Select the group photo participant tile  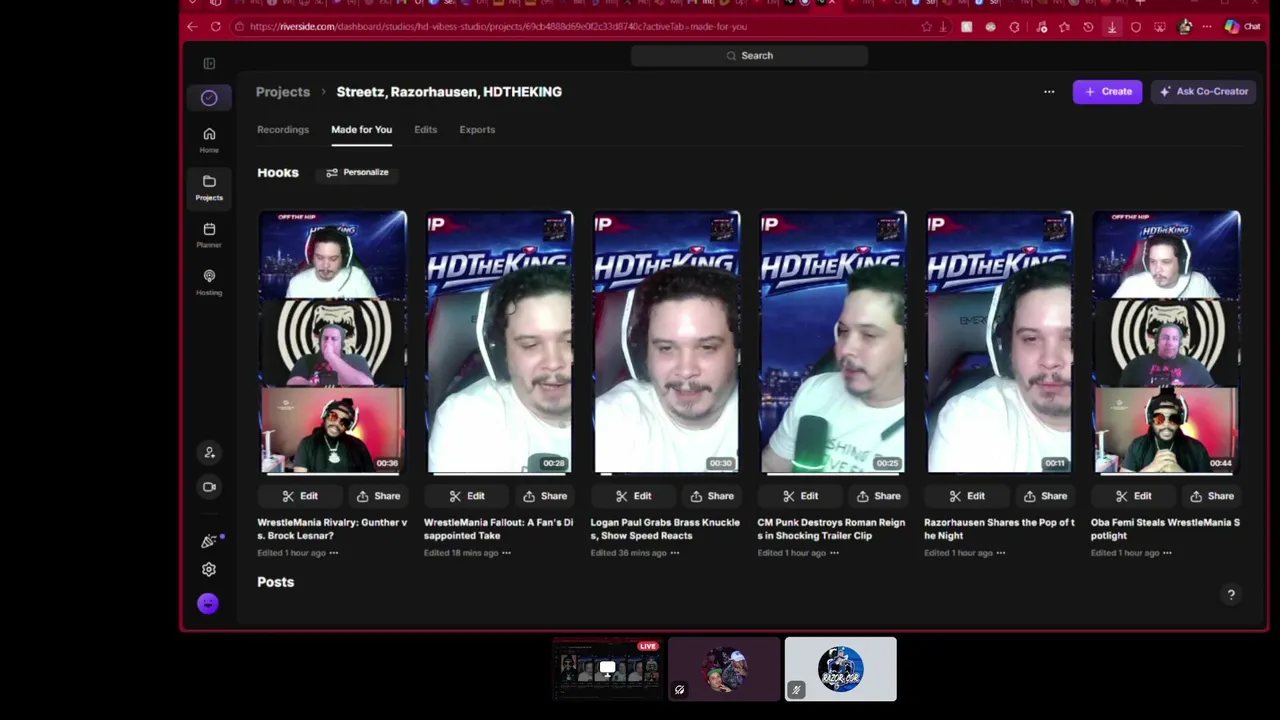[724, 669]
